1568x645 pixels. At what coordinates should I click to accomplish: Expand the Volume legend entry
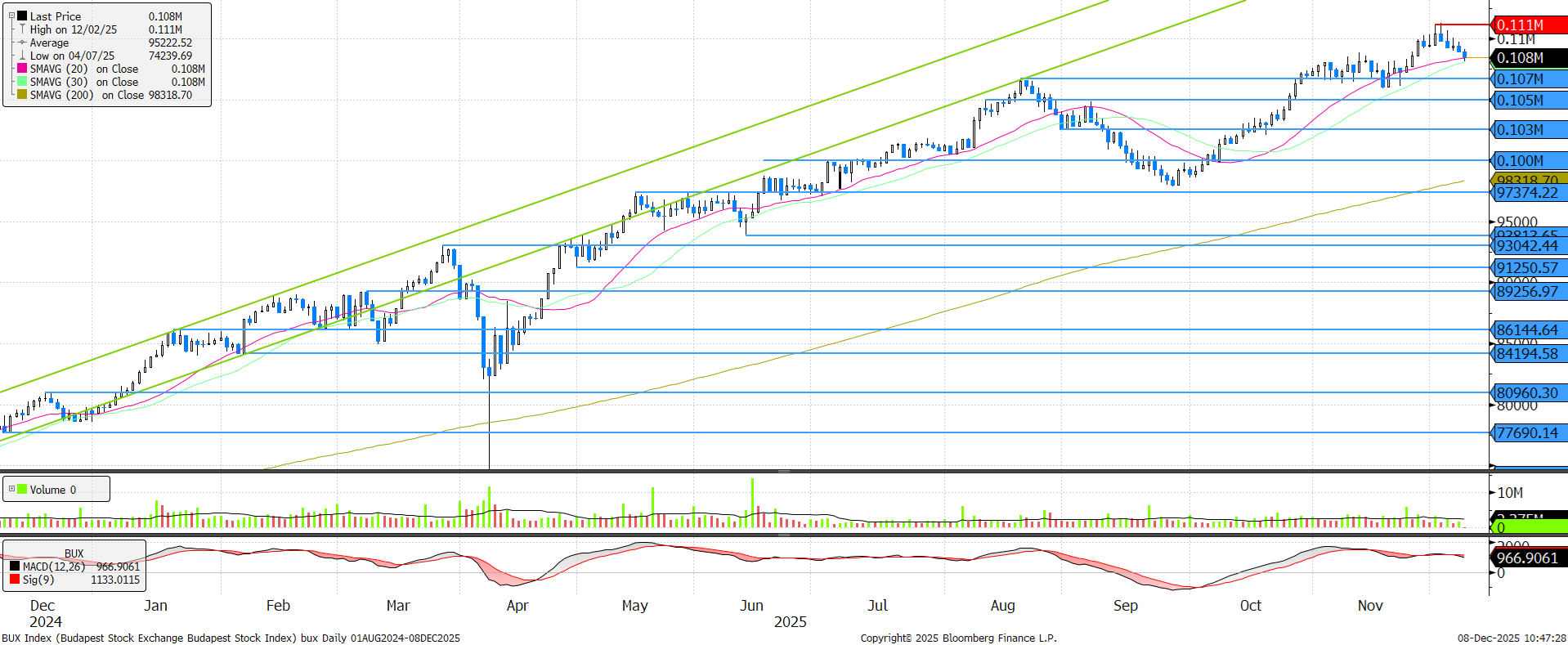coord(11,489)
